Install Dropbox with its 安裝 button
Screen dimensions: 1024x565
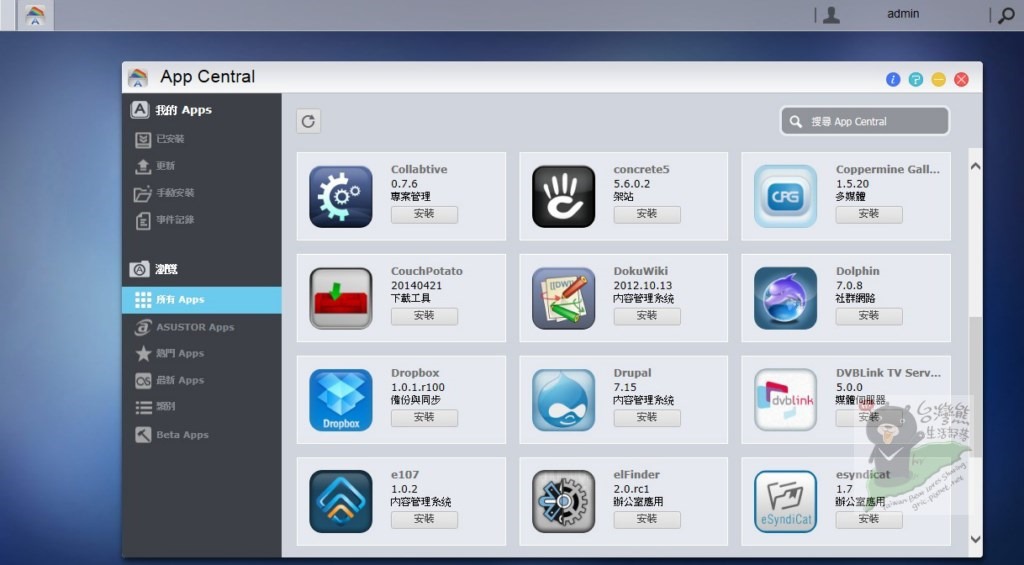424,418
